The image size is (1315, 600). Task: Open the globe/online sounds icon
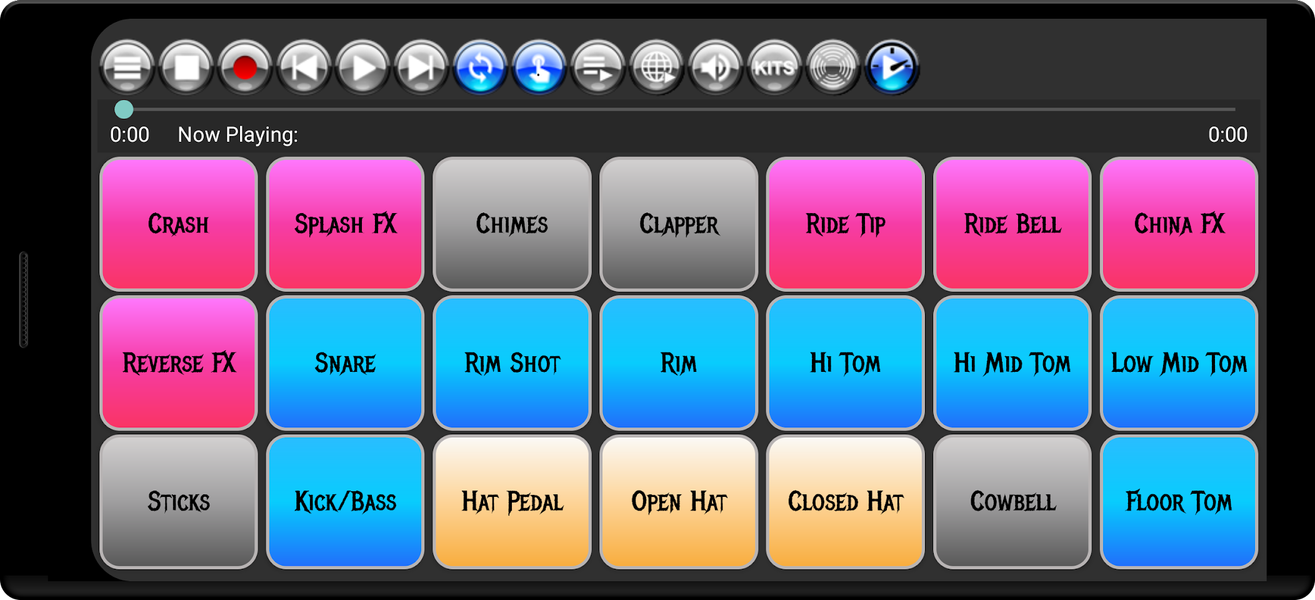click(x=656, y=68)
